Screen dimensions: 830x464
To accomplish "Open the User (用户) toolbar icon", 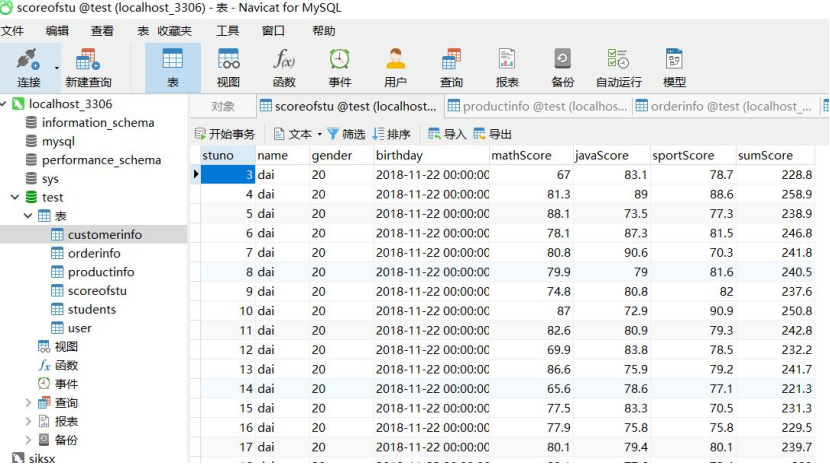I will point(395,68).
